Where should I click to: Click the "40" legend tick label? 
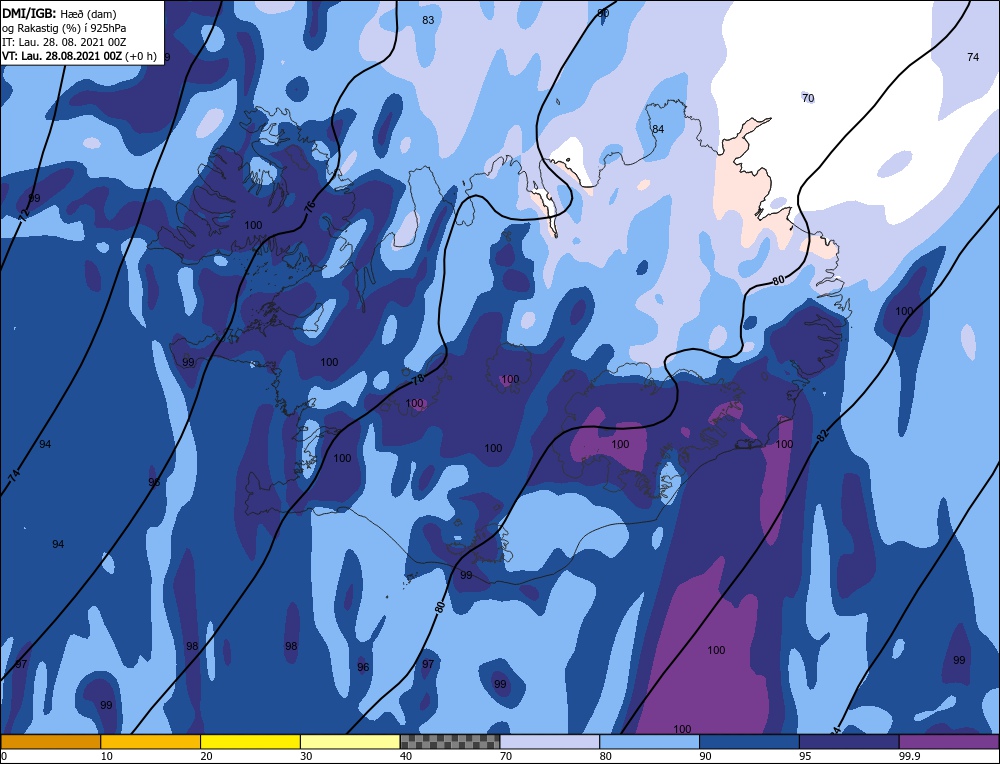pos(406,756)
